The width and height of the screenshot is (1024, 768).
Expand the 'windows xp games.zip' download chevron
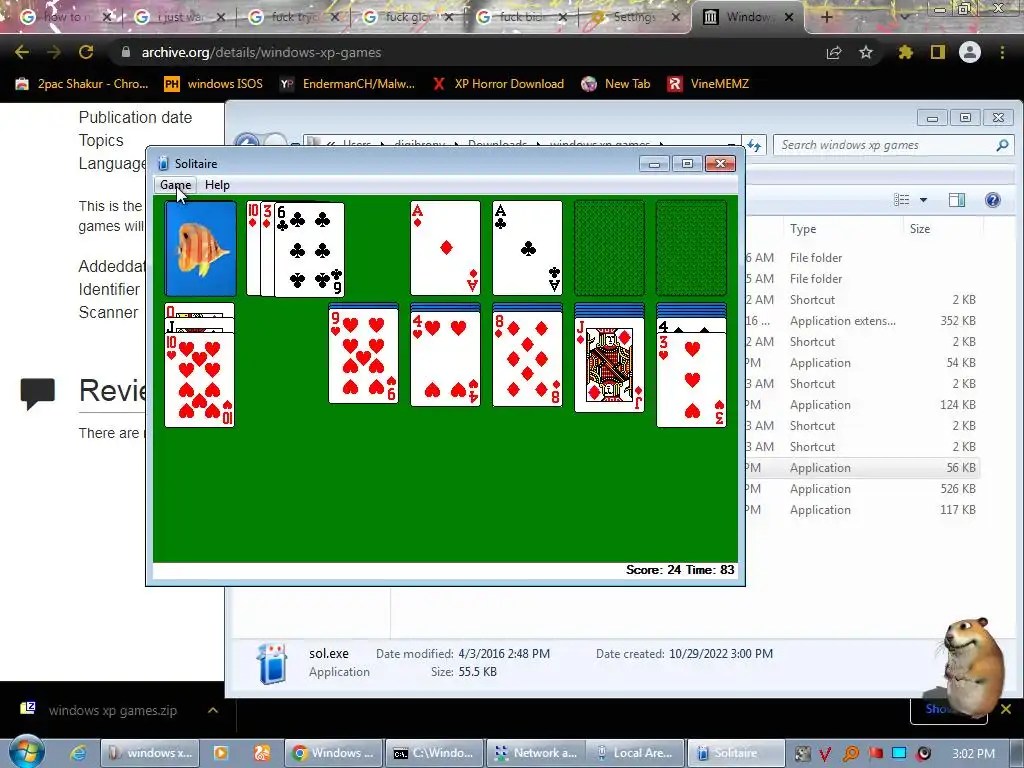213,710
